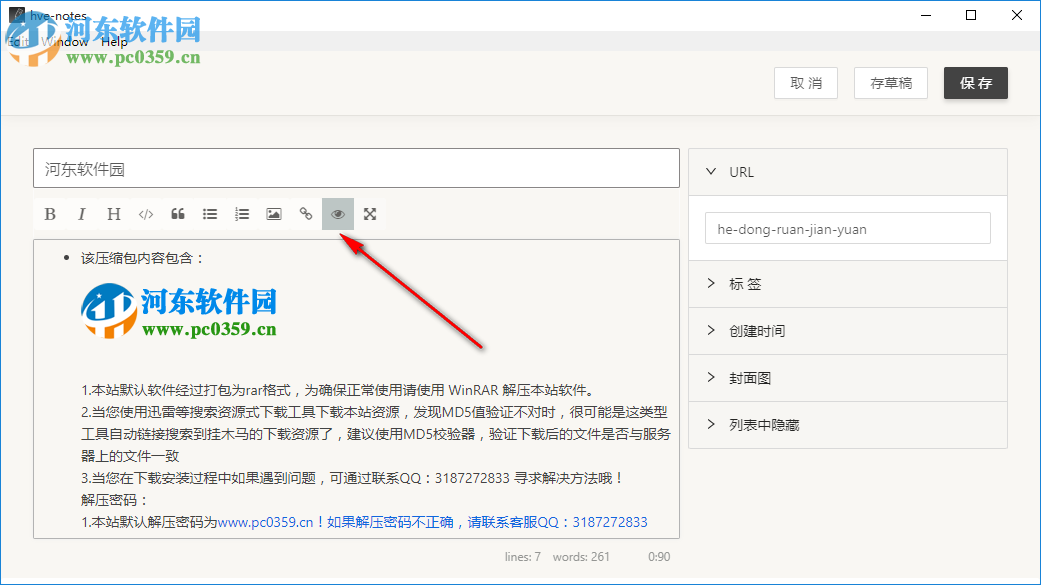Click the hve-notes app icon in titlebar
The image size is (1041, 585).
(17, 15)
